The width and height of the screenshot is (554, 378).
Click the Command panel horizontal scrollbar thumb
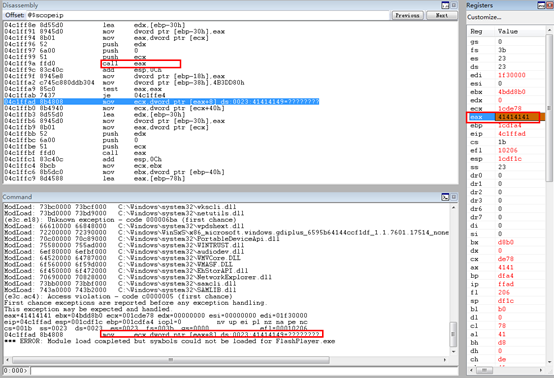coord(171,360)
